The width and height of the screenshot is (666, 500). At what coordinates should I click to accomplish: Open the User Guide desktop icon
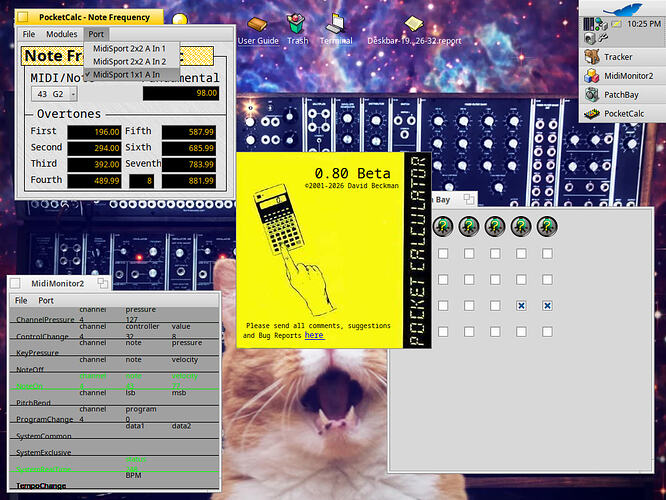(x=258, y=31)
